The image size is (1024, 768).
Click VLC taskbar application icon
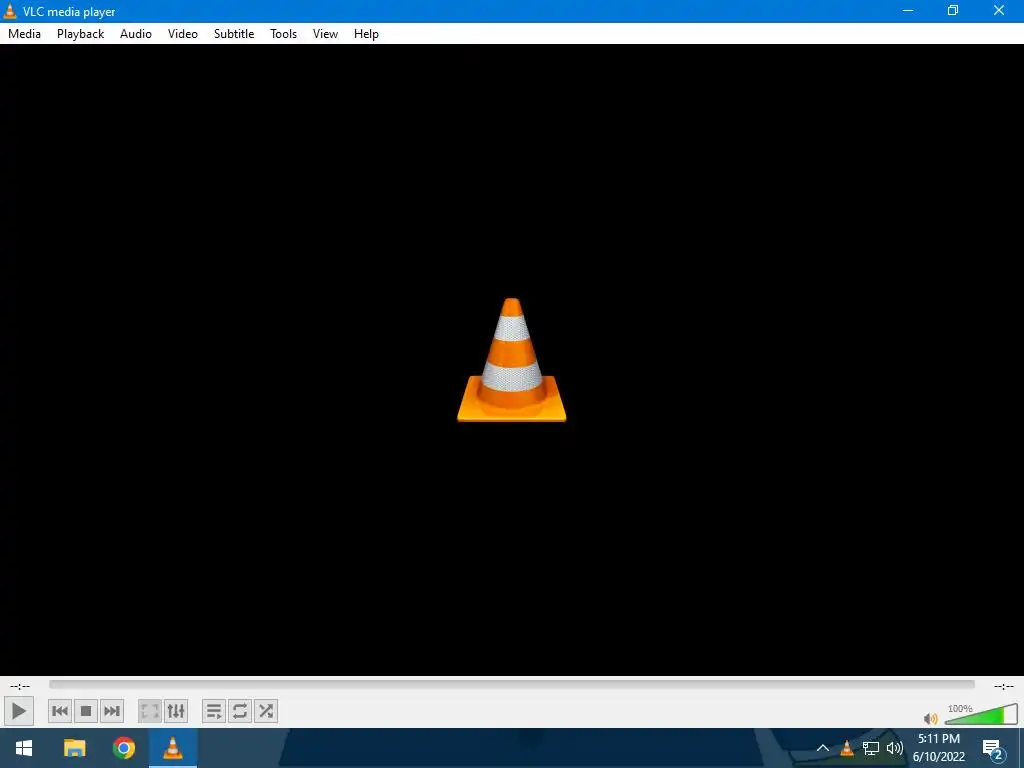coord(172,748)
